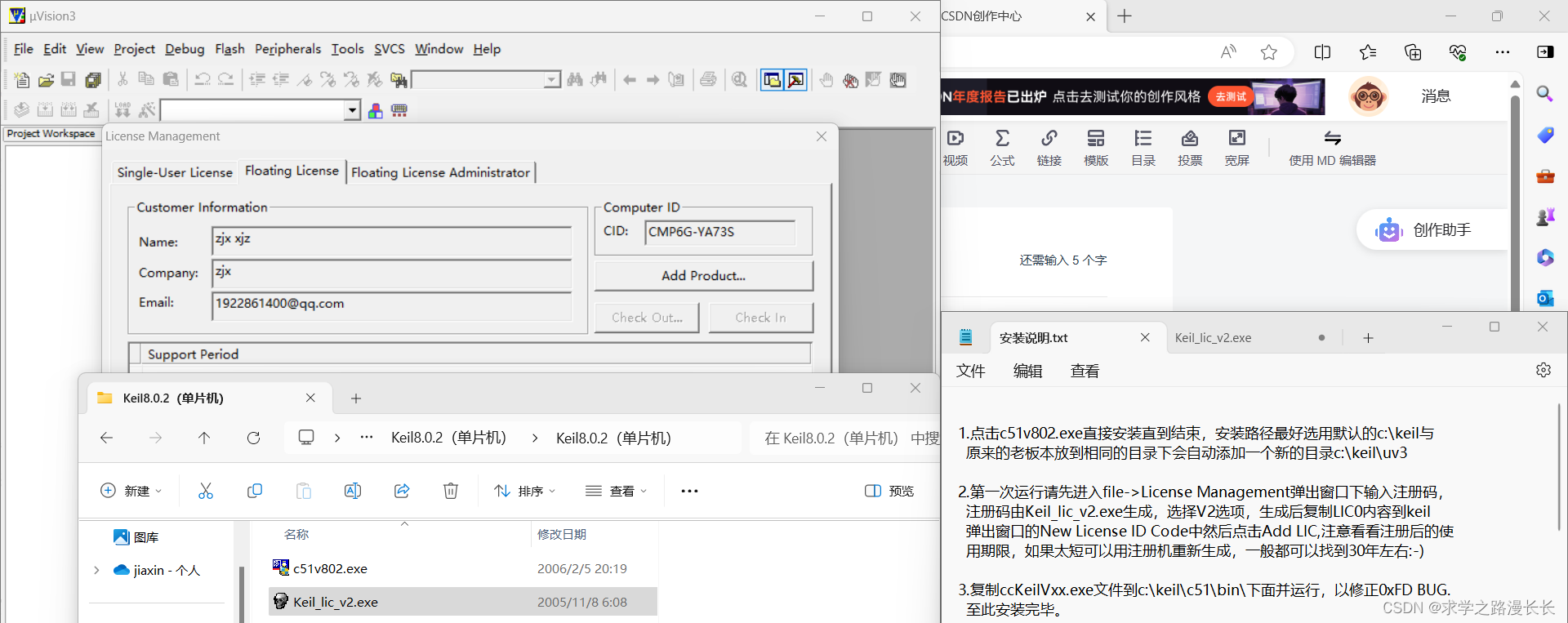Click 使用 MD 编辑器 switch button
The image size is (1568, 623).
pyautogui.click(x=1333, y=148)
